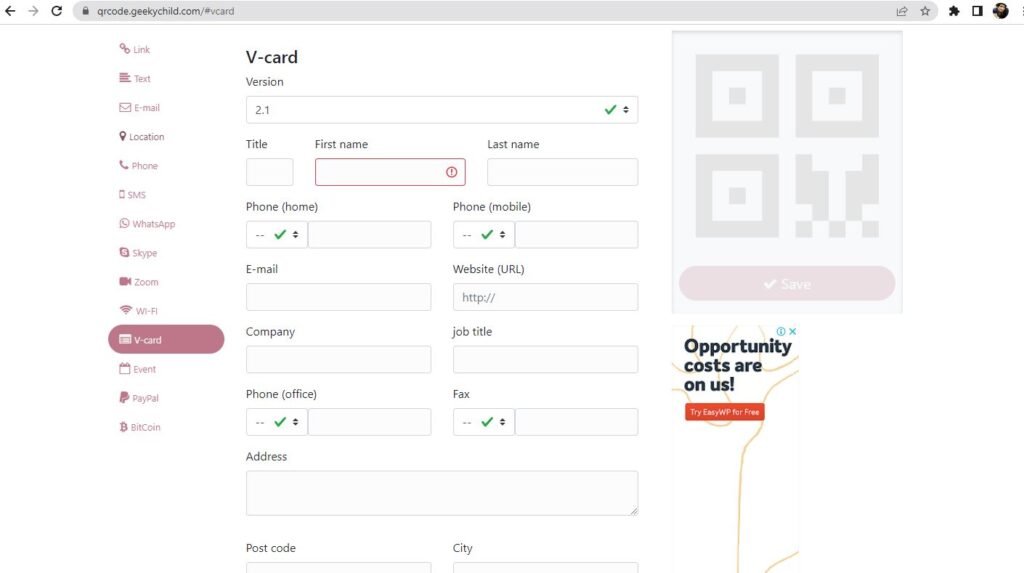Click the error icon in First name field
The width and height of the screenshot is (1024, 573).
[451, 172]
